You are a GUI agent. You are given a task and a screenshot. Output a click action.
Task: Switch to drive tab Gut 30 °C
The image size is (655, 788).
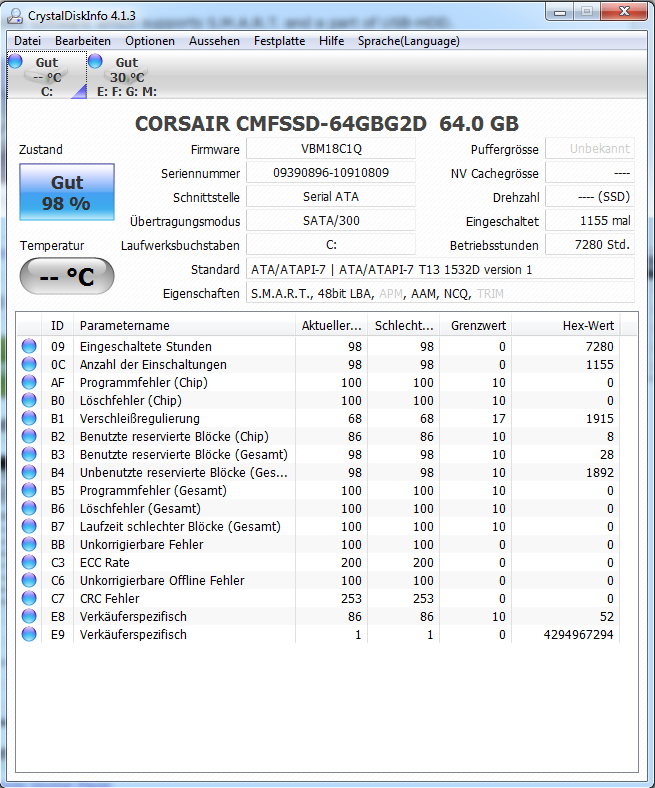126,76
